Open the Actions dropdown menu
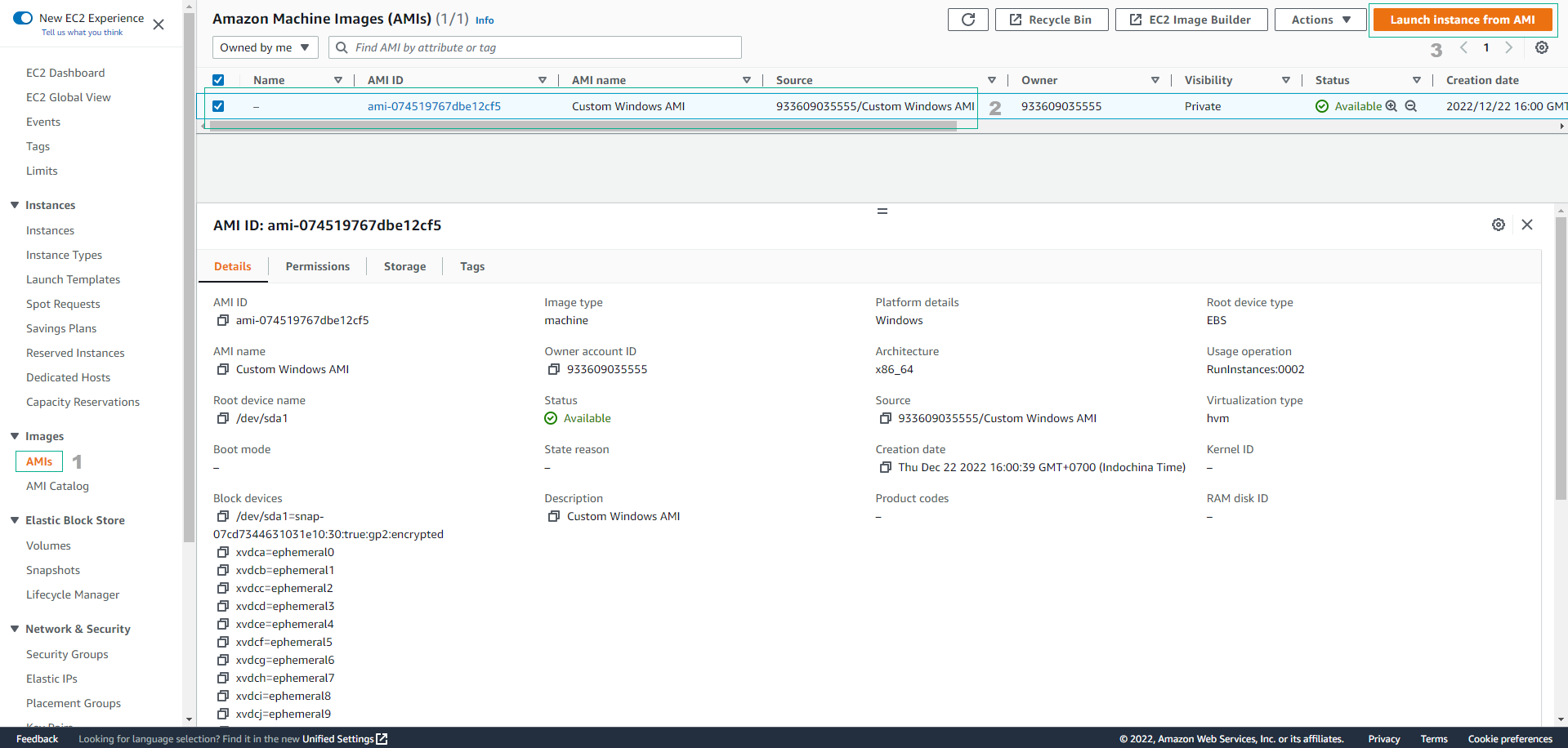Viewport: 1568px width, 748px height. [x=1320, y=20]
